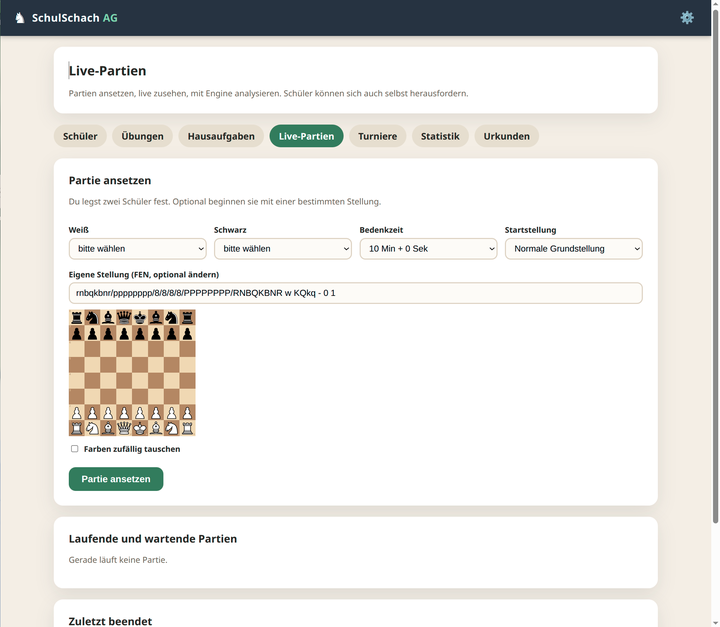Switch to the Statistik tab
720x627 pixels.
tap(440, 136)
